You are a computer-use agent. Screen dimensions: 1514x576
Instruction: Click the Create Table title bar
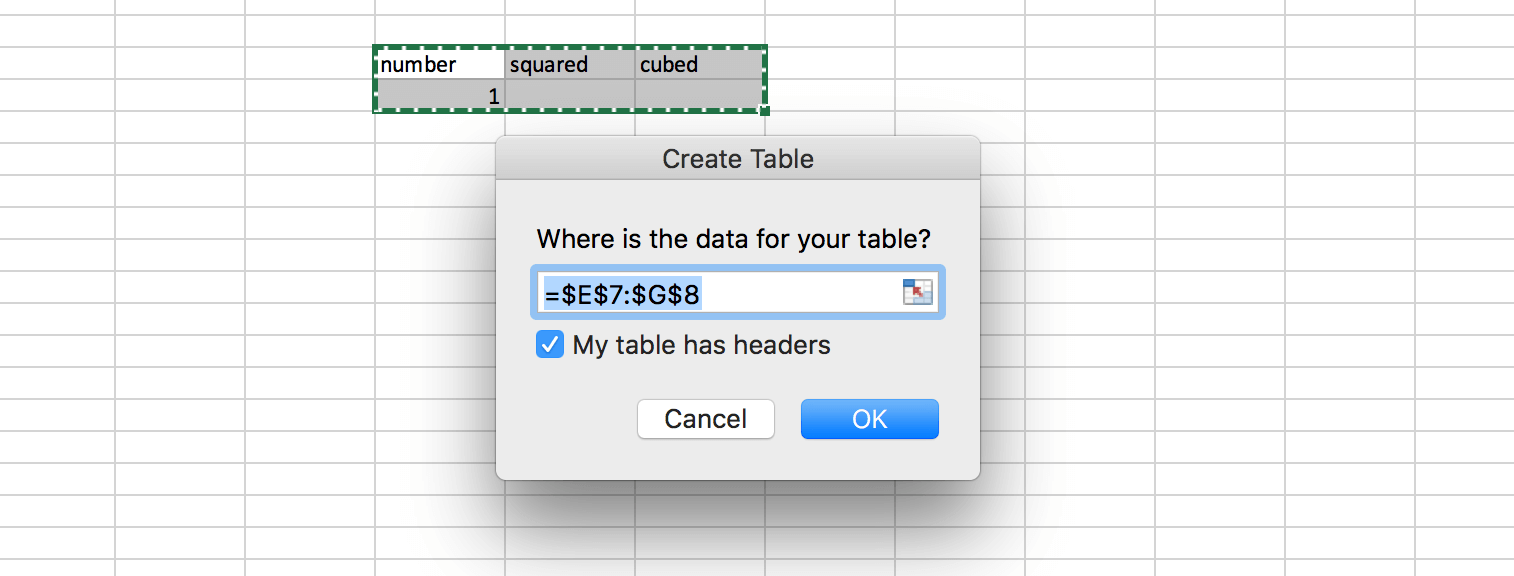point(738,158)
